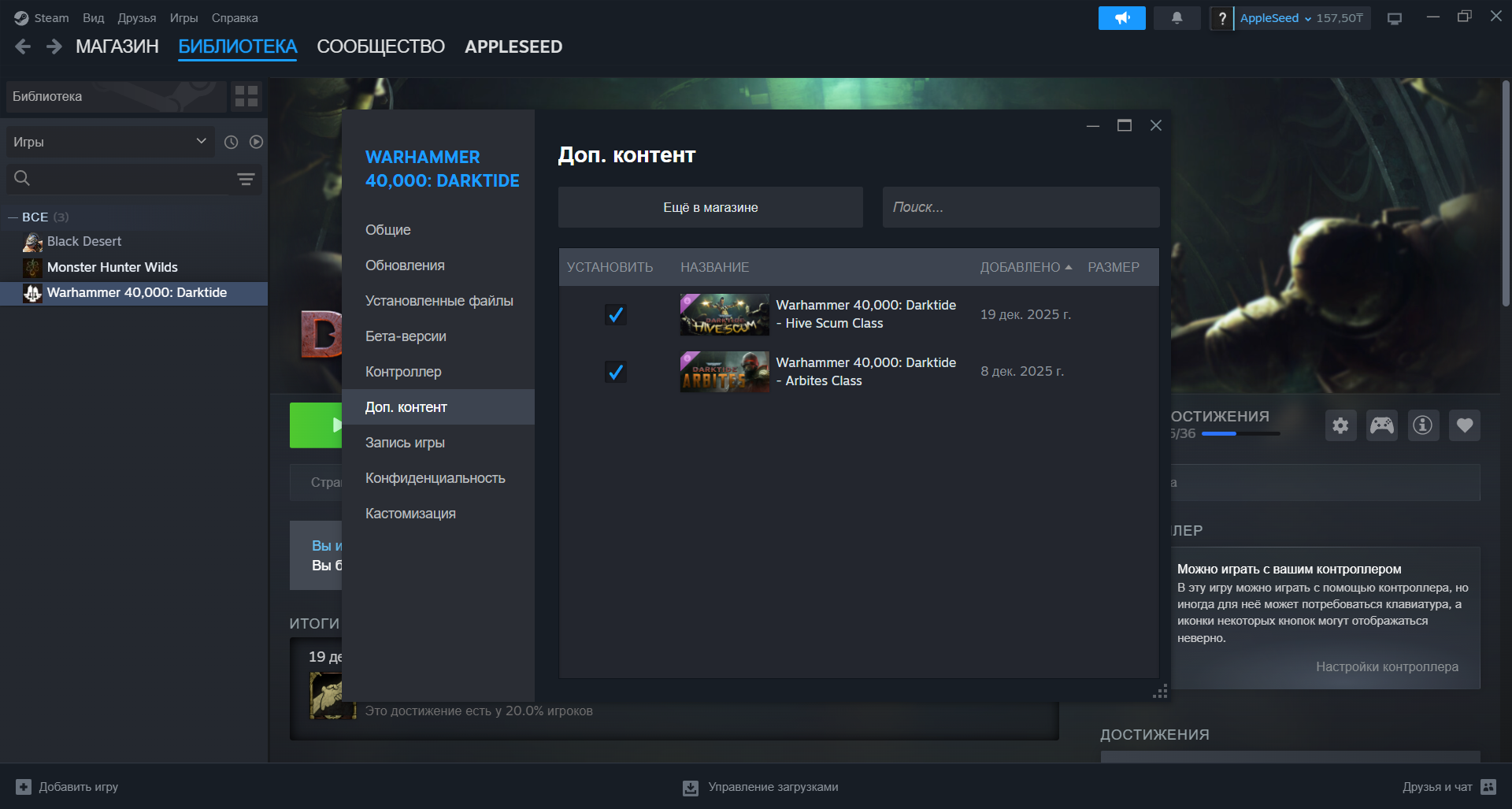Click Добавить игру label

(79, 786)
